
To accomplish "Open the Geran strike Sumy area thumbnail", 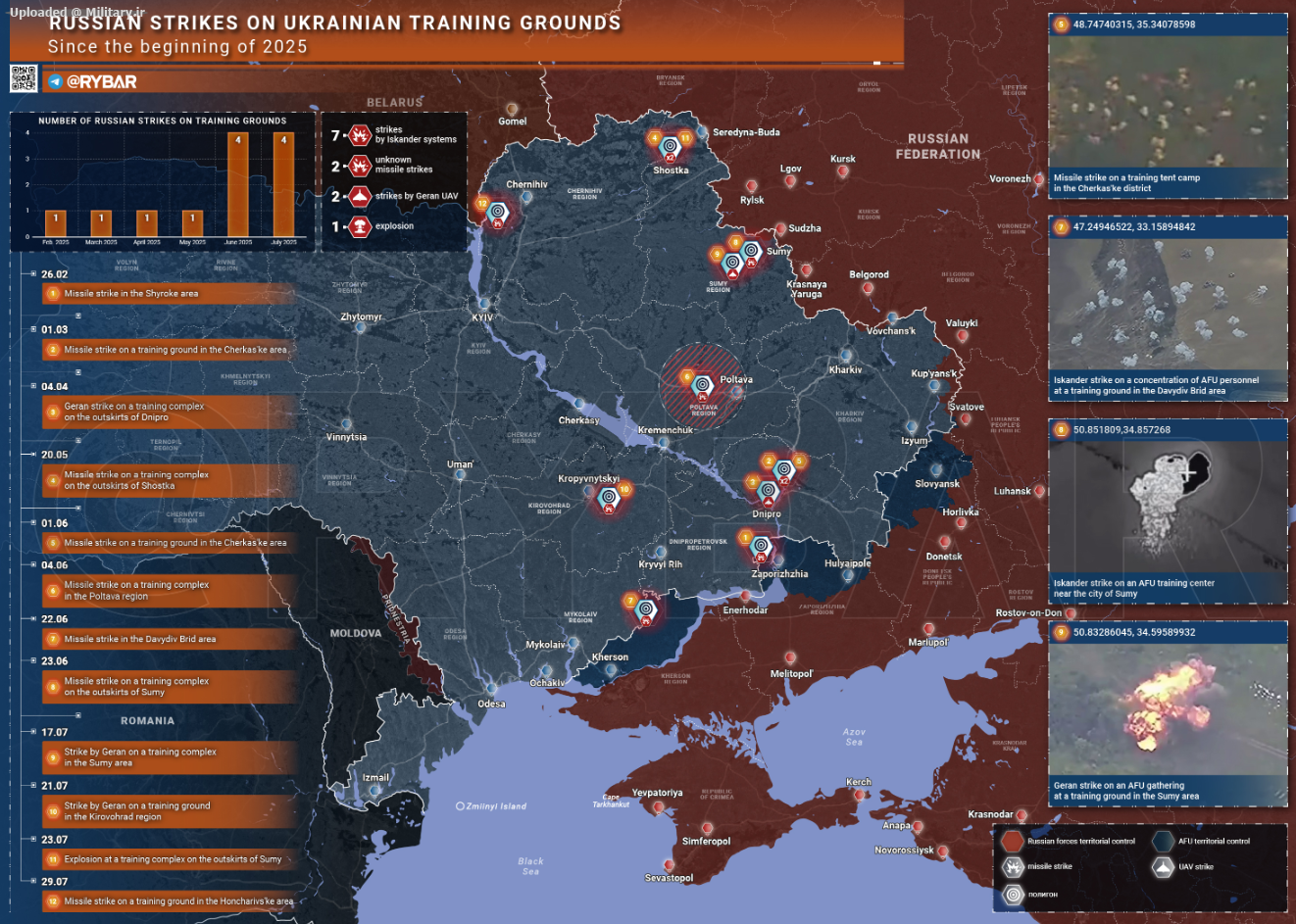I will coord(1168,714).
